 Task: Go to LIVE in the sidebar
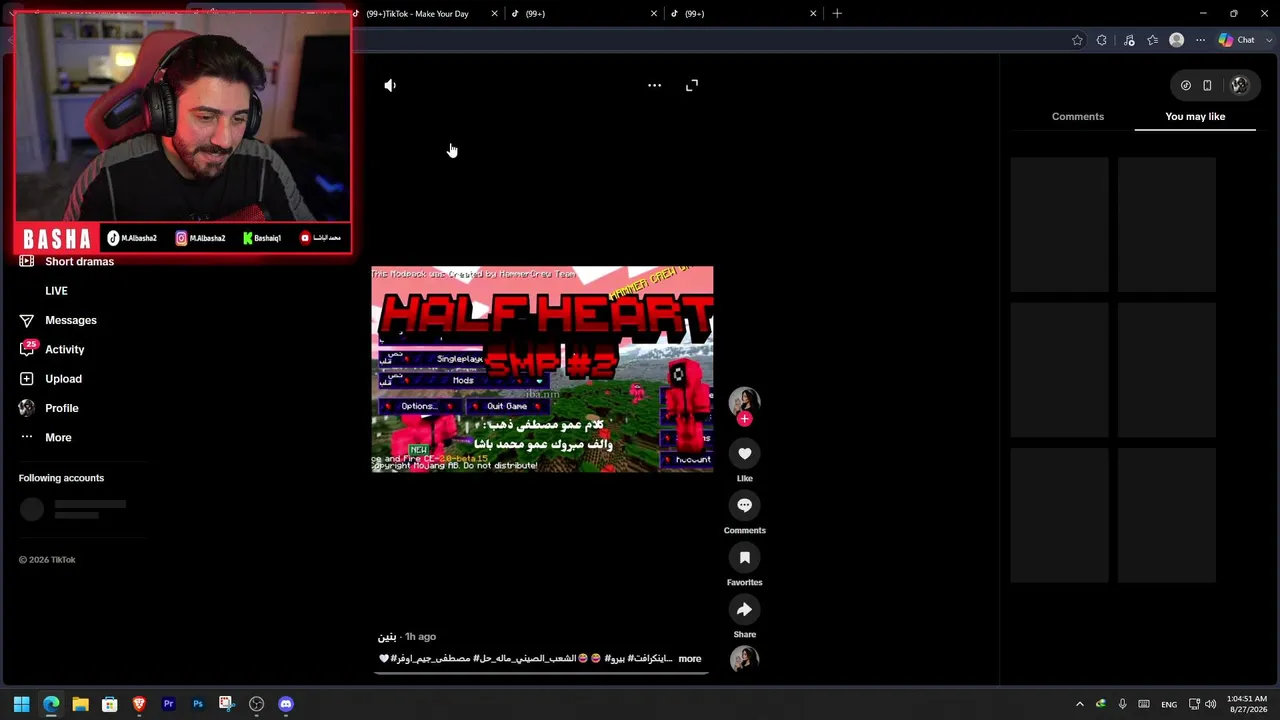coord(56,291)
